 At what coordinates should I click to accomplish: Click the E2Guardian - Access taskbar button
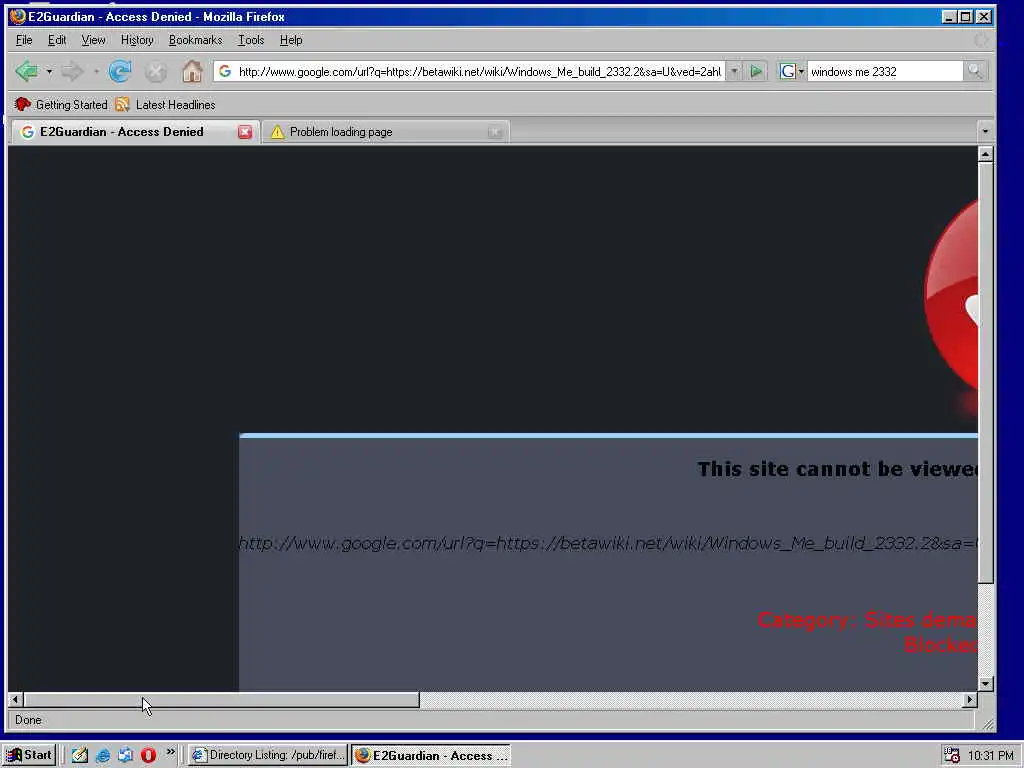(431, 756)
